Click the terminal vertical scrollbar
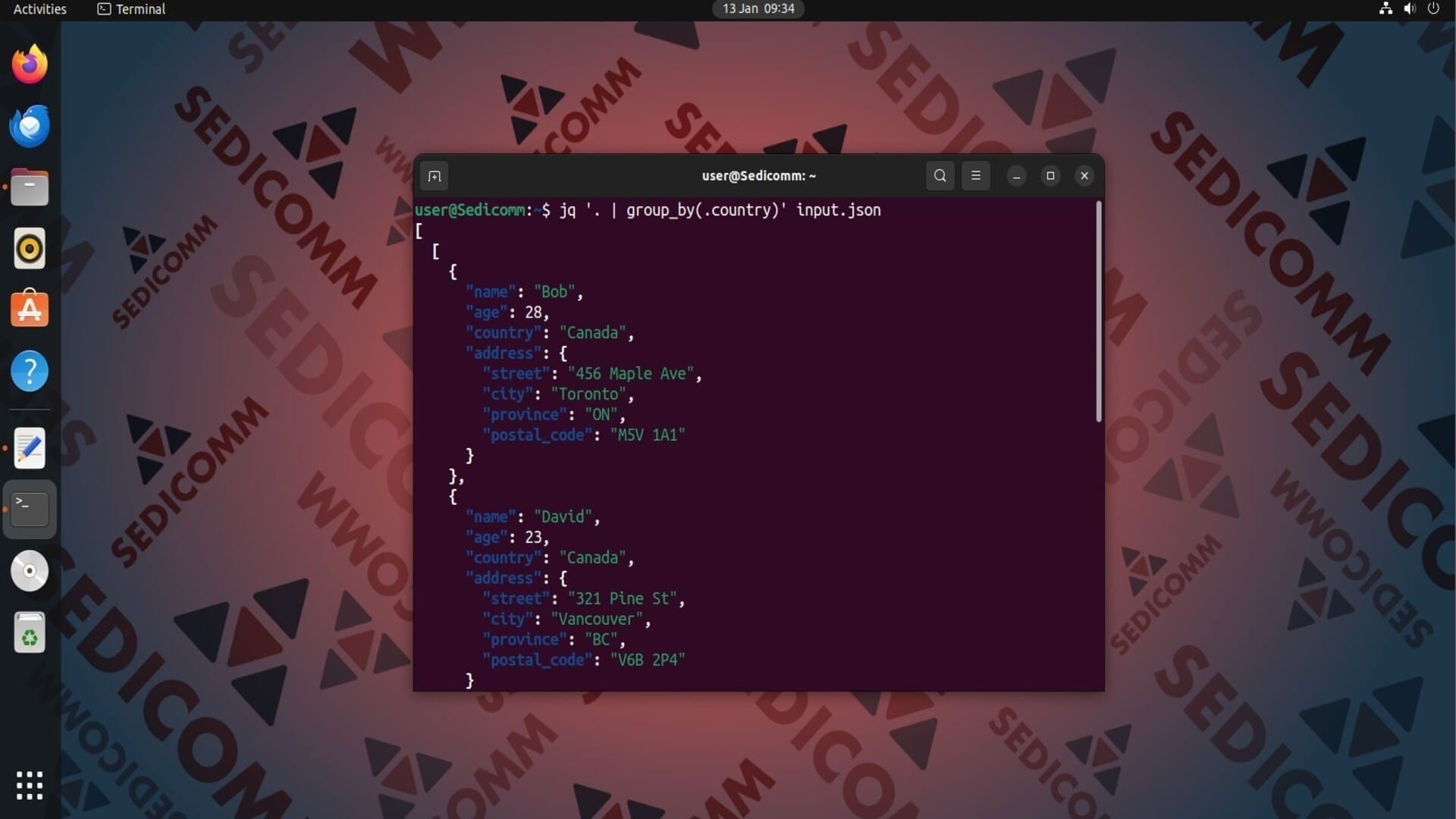This screenshot has height=819, width=1456. coord(1098,311)
